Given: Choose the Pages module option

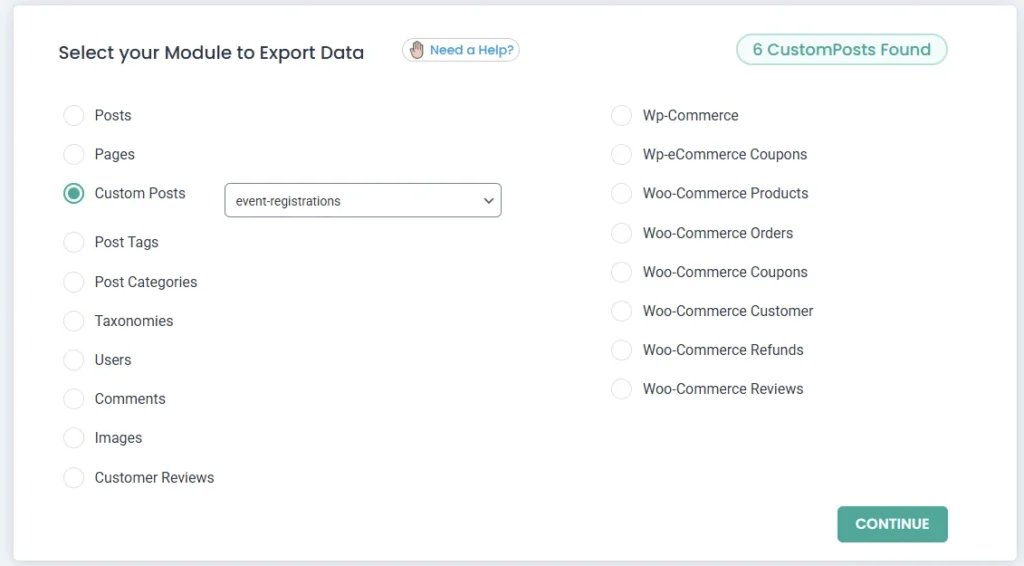Looking at the screenshot, I should tap(74, 155).
